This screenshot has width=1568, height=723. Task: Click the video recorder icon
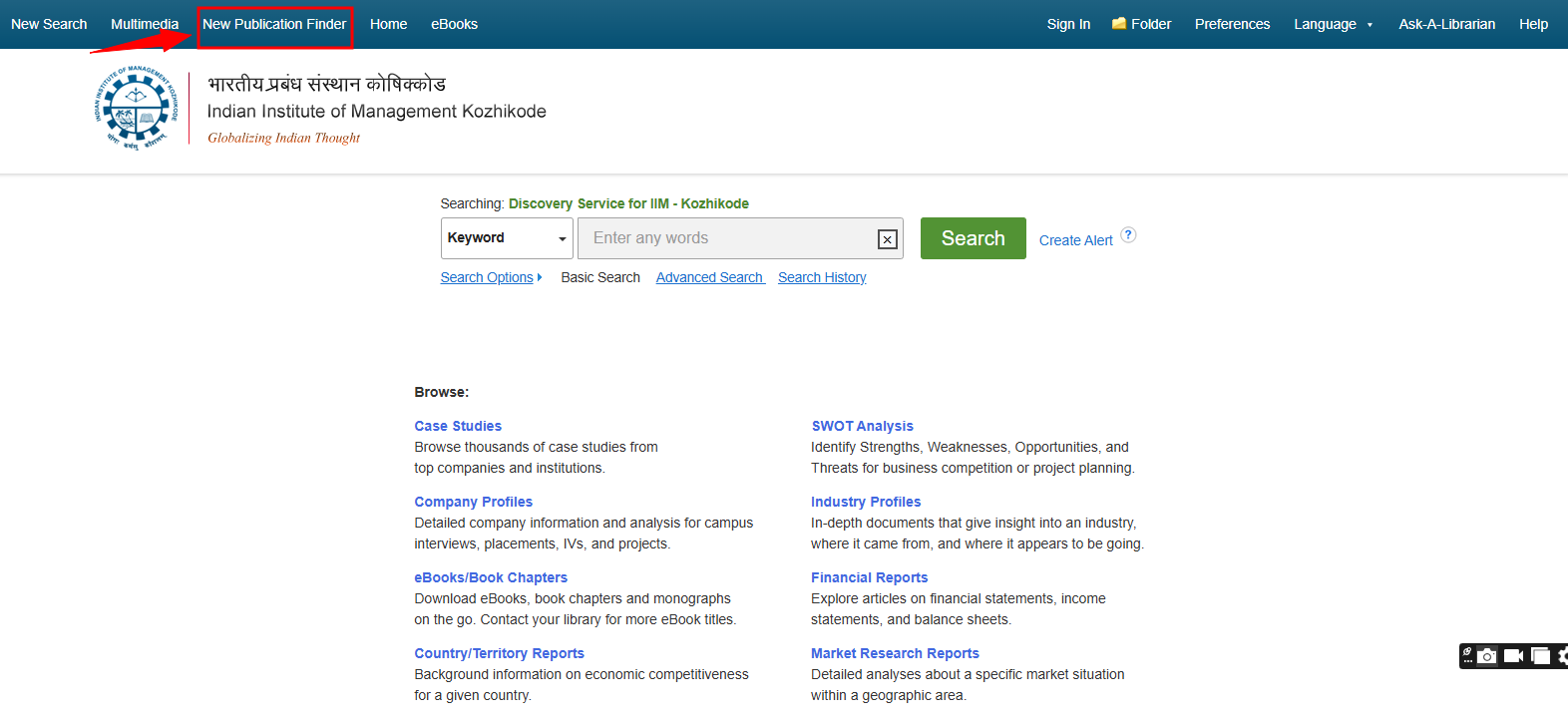click(1513, 656)
